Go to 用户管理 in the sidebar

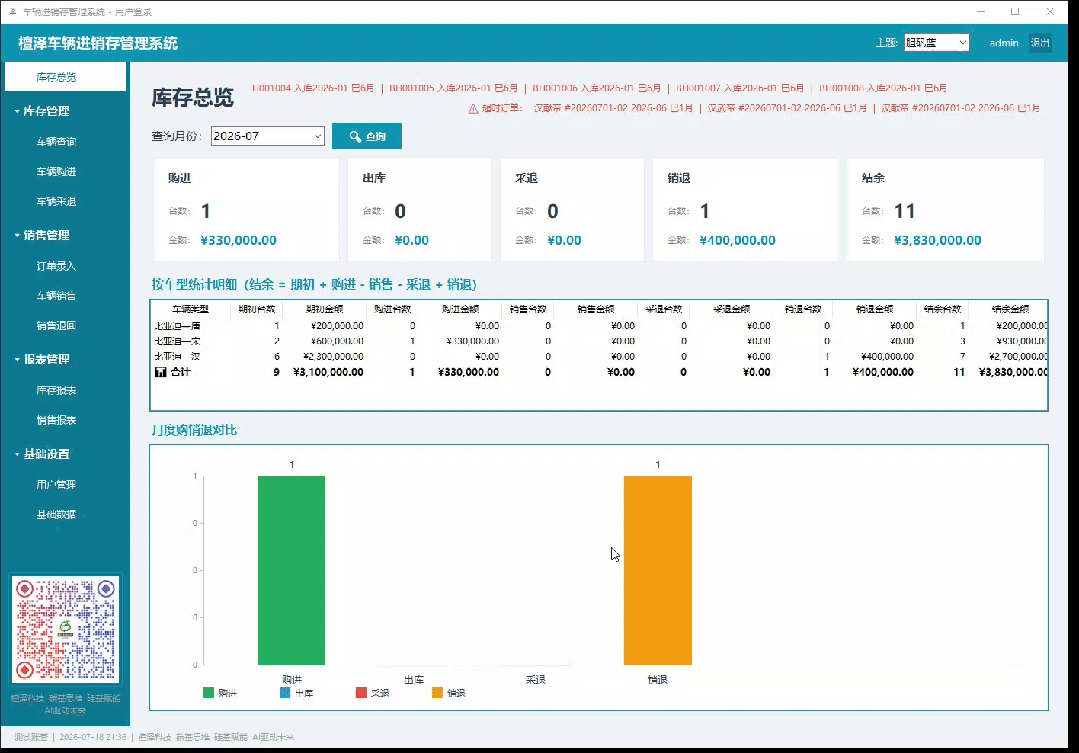tap(56, 485)
